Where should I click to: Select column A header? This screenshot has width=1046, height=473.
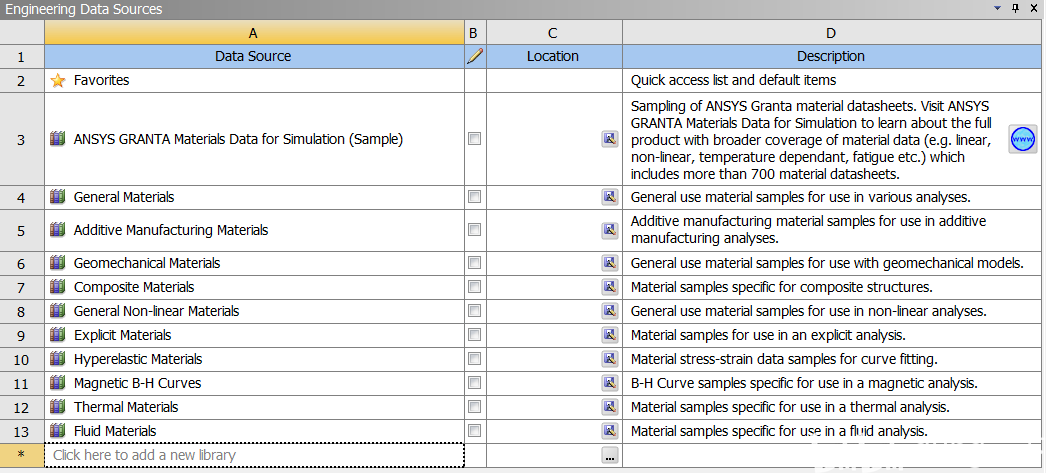[x=254, y=33]
